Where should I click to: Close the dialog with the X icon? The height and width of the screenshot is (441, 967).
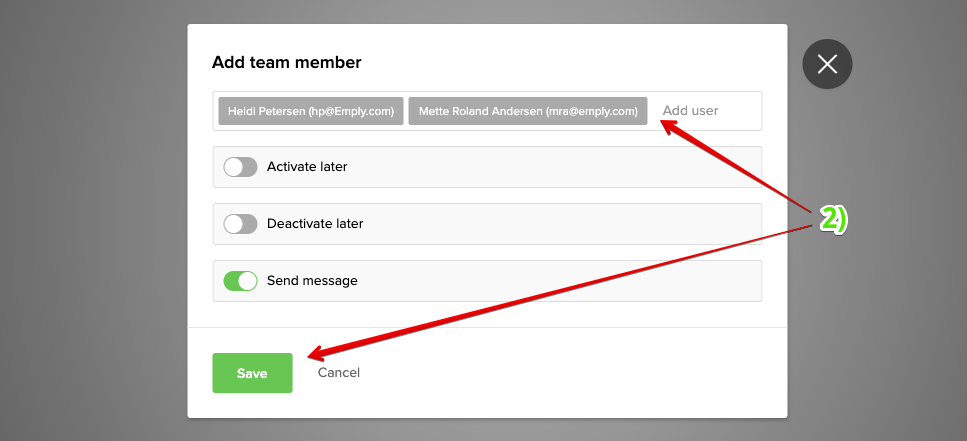tap(827, 65)
